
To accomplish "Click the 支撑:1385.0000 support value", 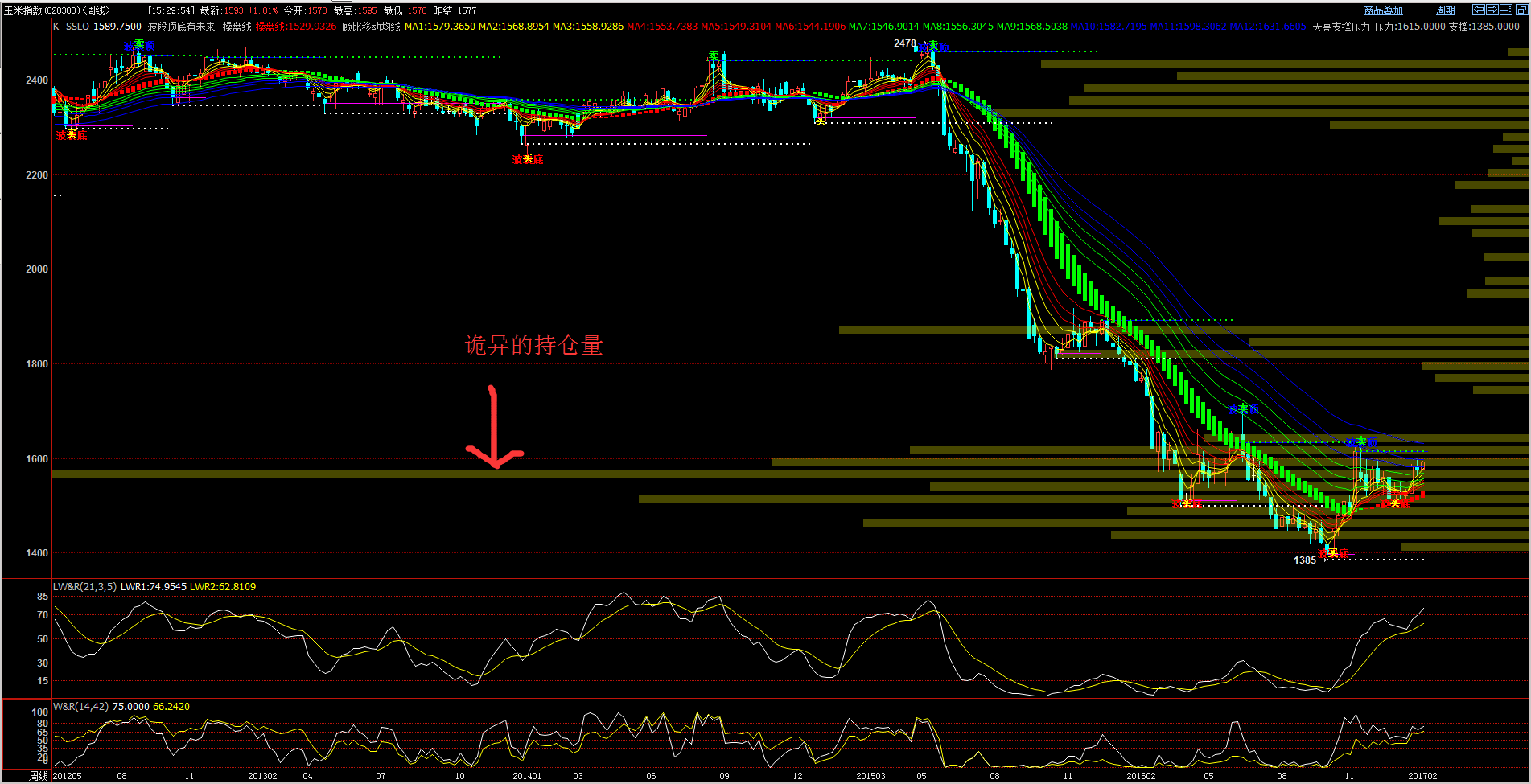I will pos(1484,27).
